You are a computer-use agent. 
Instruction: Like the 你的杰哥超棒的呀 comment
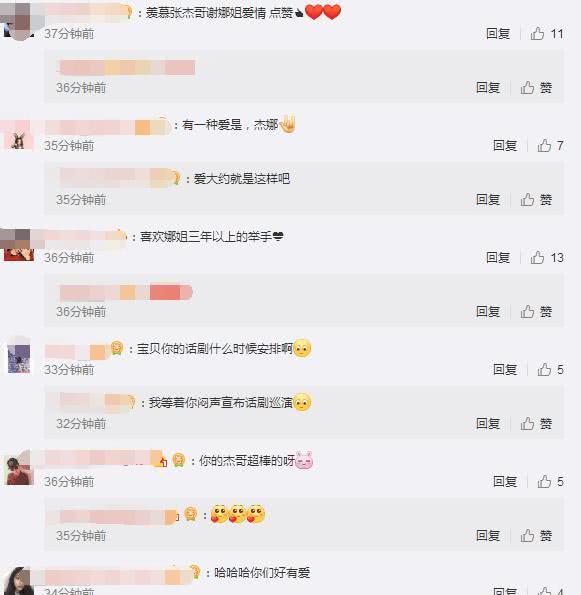pos(550,482)
